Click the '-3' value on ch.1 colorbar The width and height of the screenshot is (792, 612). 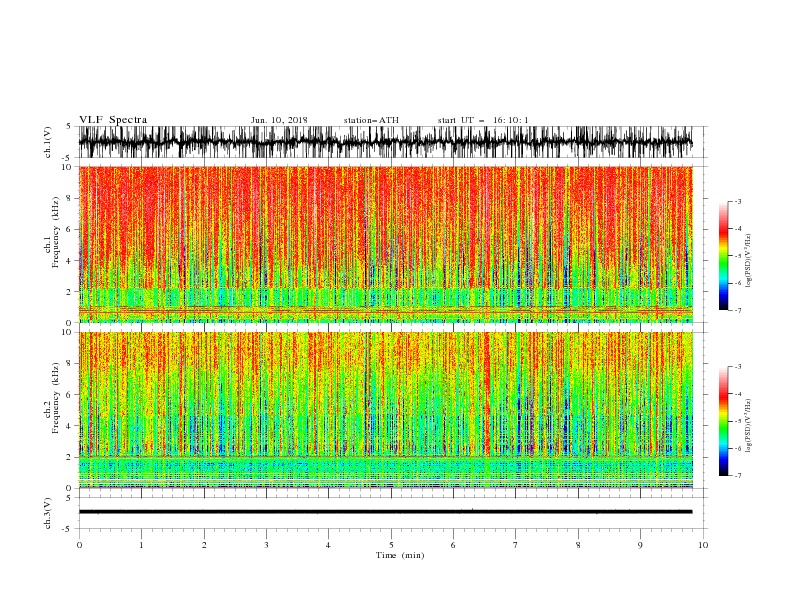(x=737, y=201)
